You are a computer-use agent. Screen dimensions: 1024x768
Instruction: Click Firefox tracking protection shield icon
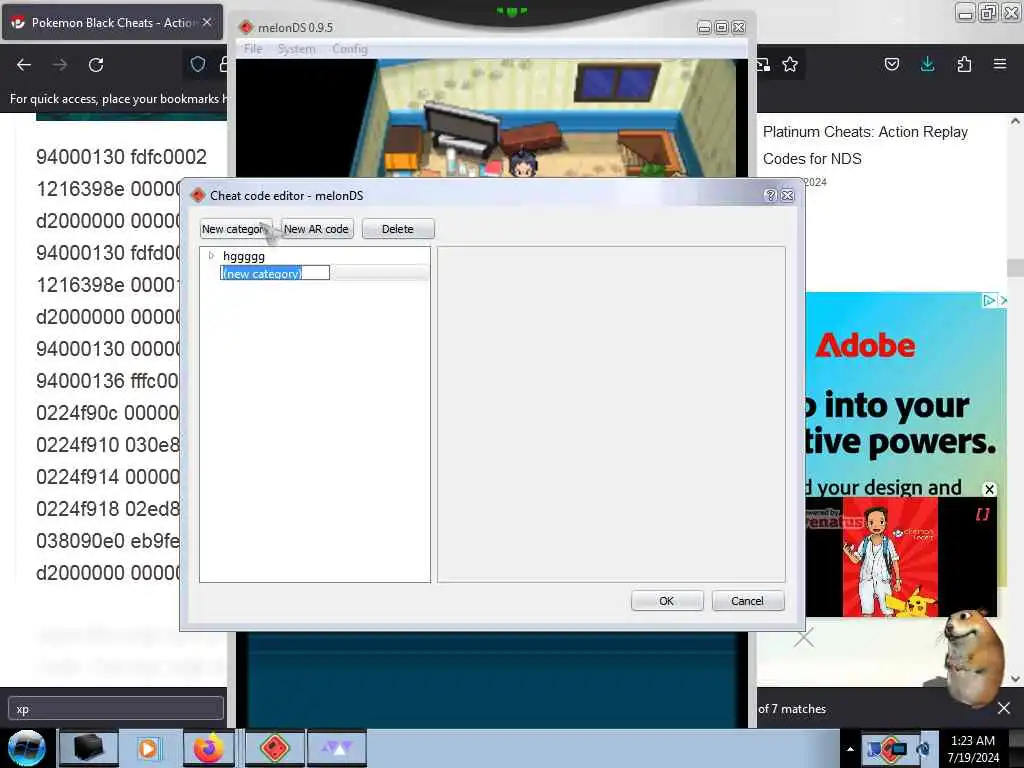pyautogui.click(x=198, y=64)
